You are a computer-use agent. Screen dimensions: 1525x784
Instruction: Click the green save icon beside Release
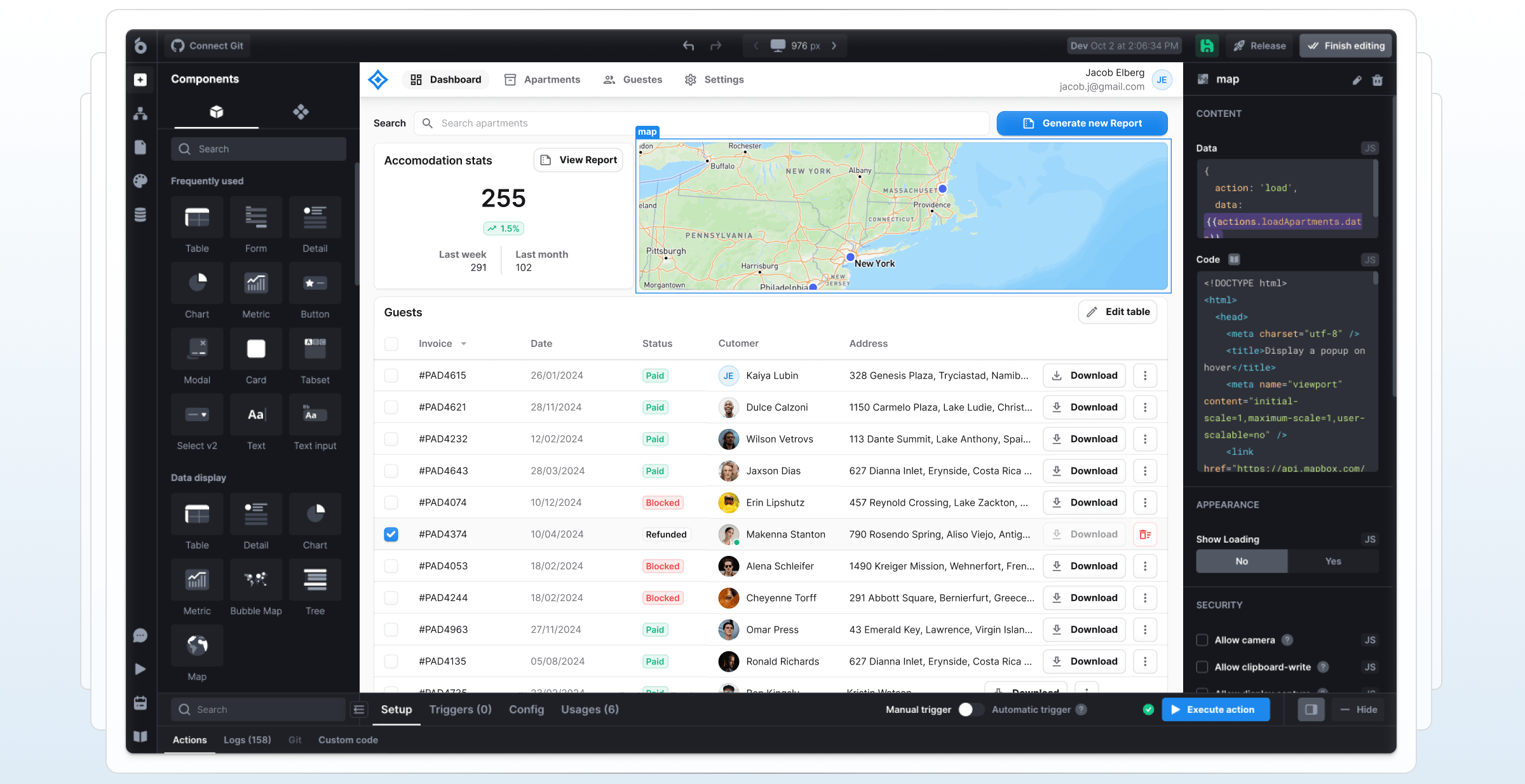coord(1207,46)
